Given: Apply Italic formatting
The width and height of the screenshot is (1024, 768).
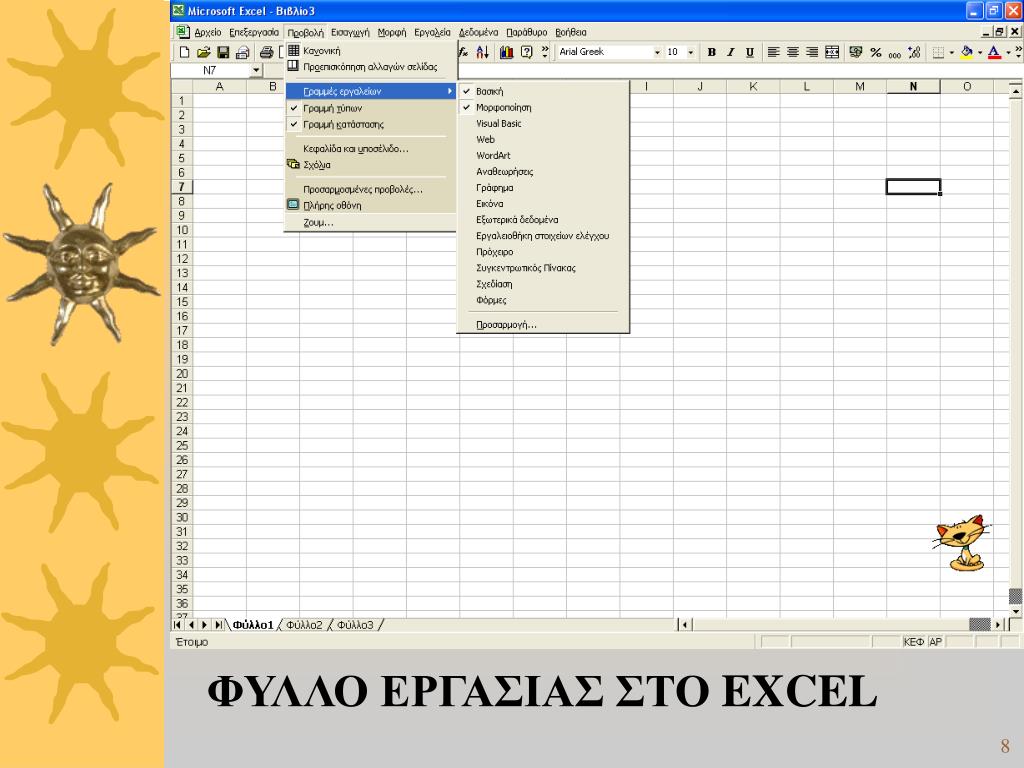Looking at the screenshot, I should (x=731, y=52).
